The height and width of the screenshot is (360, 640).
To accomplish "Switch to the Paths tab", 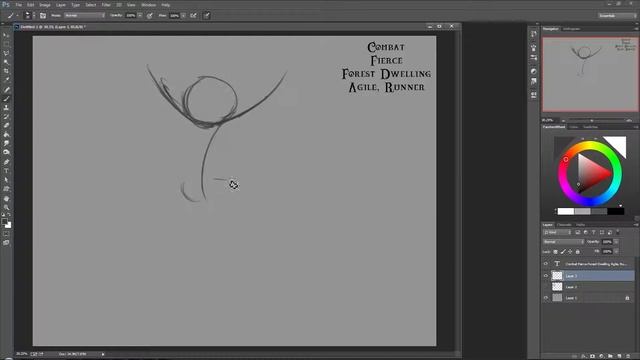I will tap(580, 225).
